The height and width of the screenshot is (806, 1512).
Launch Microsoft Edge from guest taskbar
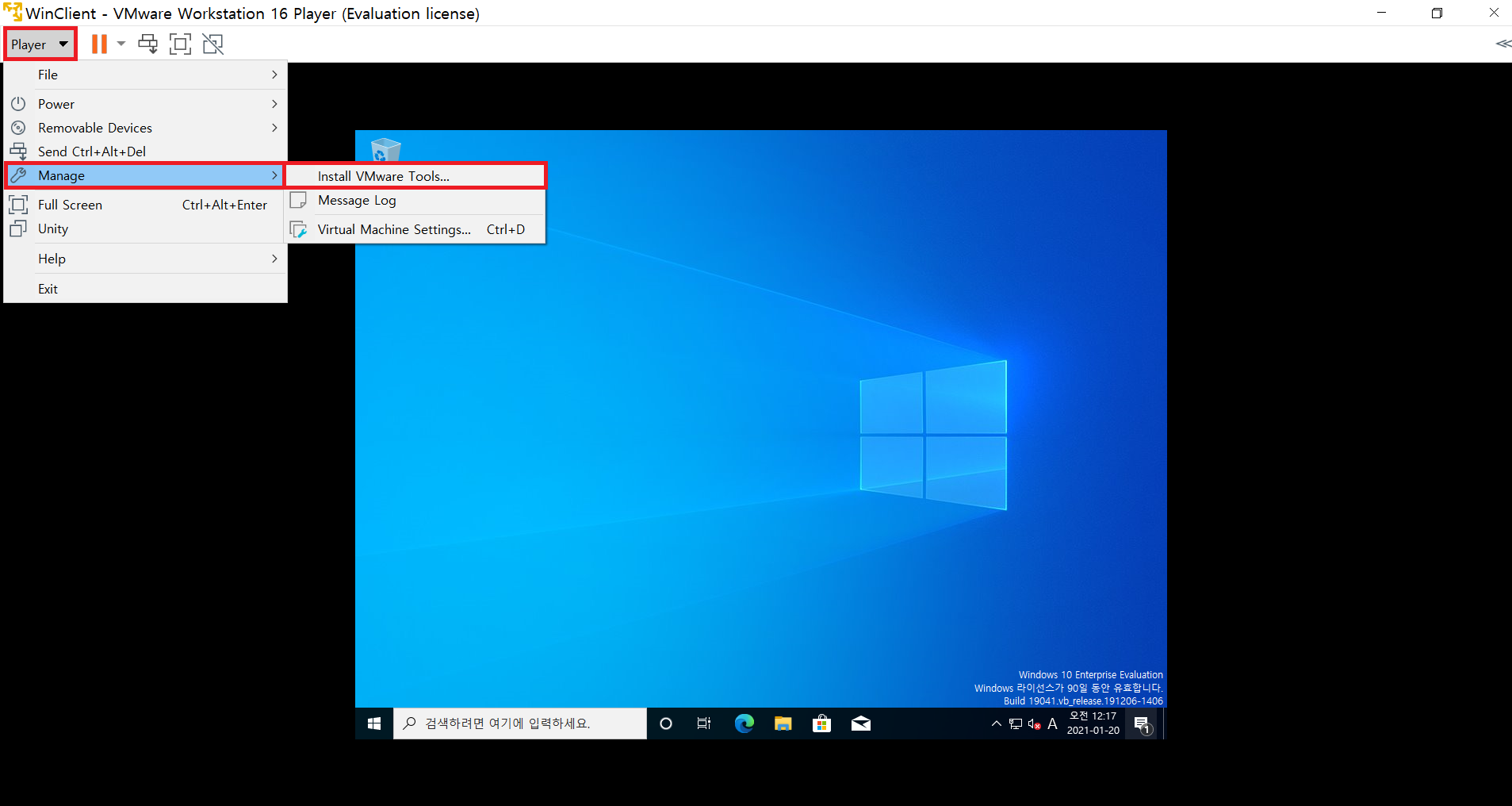click(x=744, y=723)
